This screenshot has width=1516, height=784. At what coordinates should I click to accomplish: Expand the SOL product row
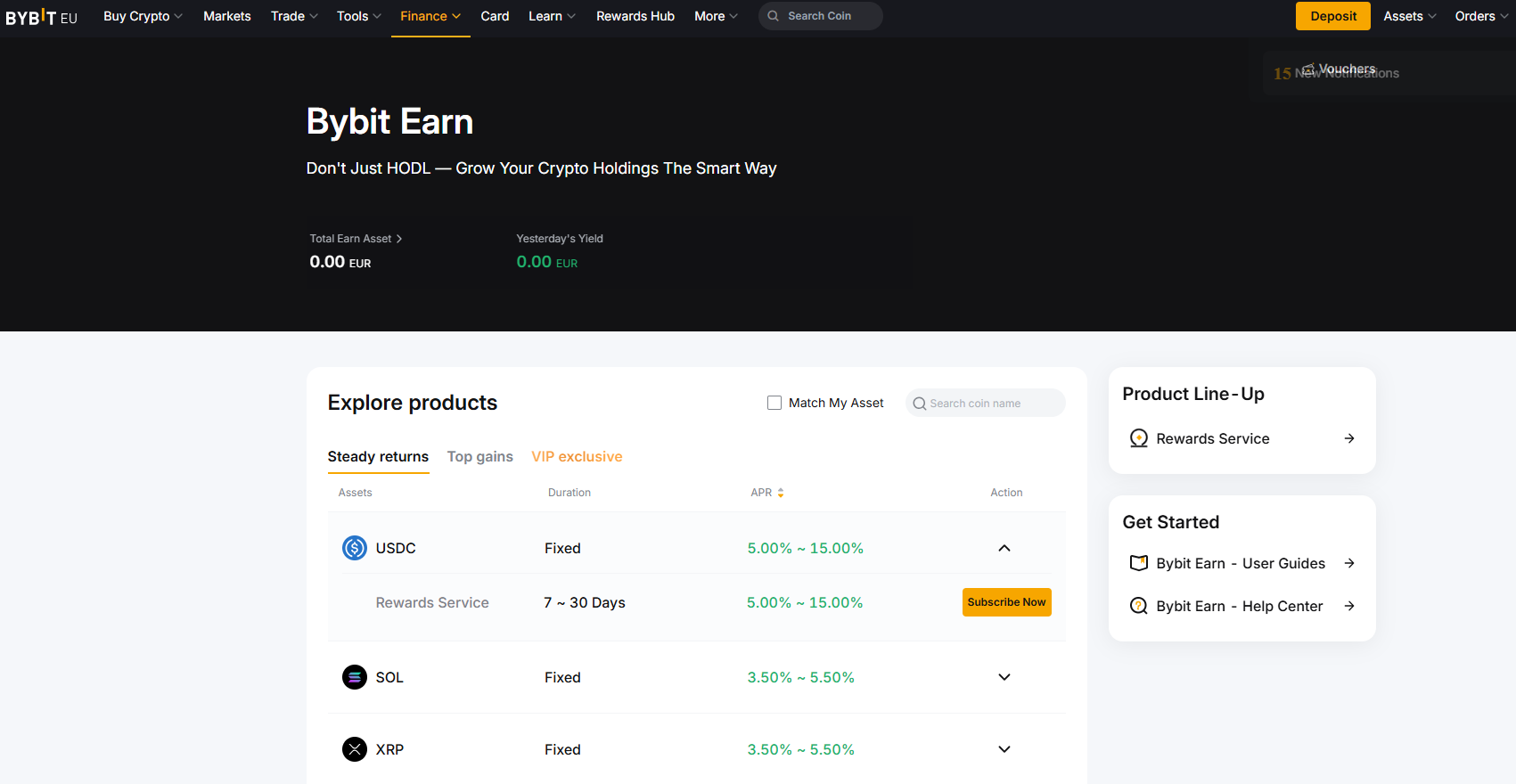(x=1004, y=677)
